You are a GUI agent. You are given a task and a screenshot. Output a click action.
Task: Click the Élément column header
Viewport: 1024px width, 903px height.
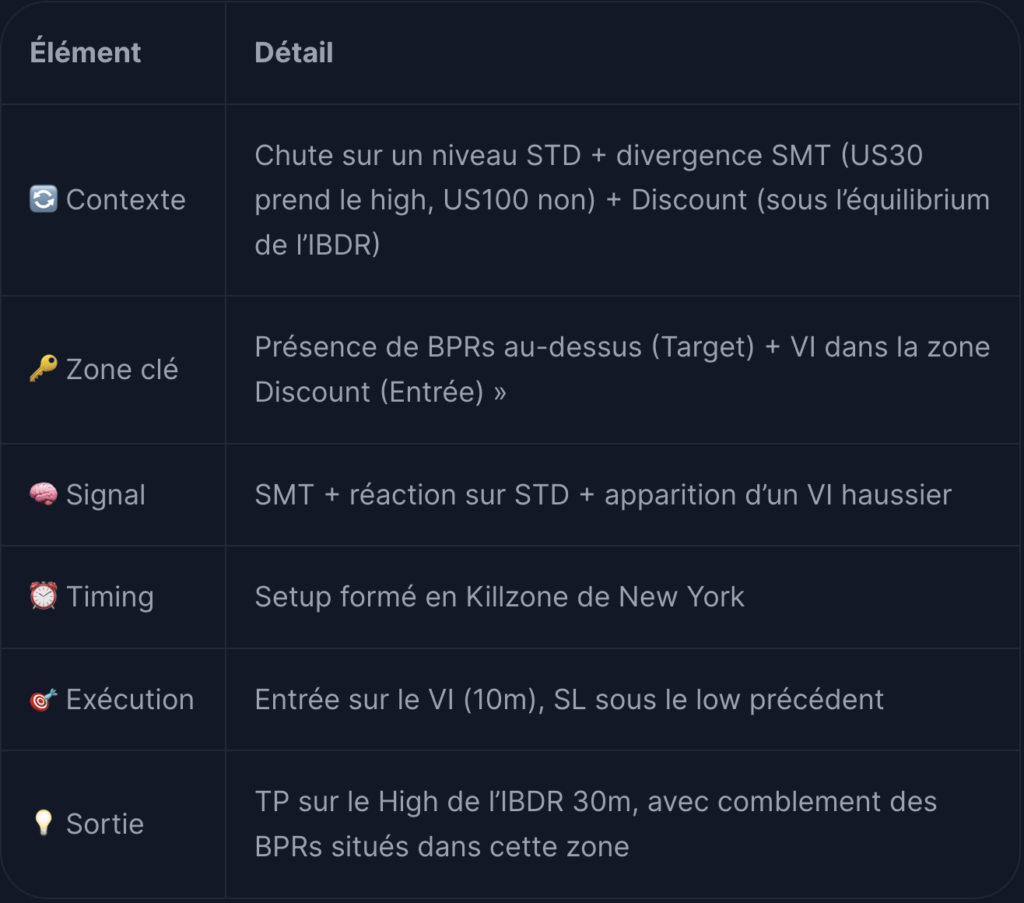click(85, 52)
